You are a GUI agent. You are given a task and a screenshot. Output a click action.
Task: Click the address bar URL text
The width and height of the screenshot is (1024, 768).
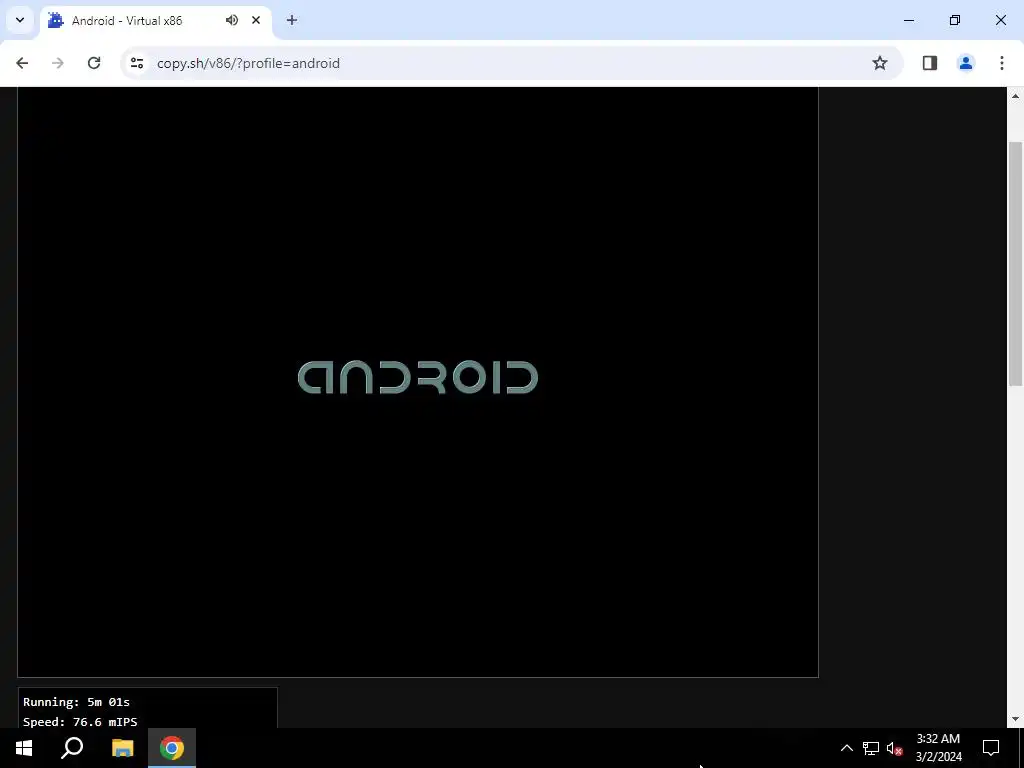click(248, 63)
